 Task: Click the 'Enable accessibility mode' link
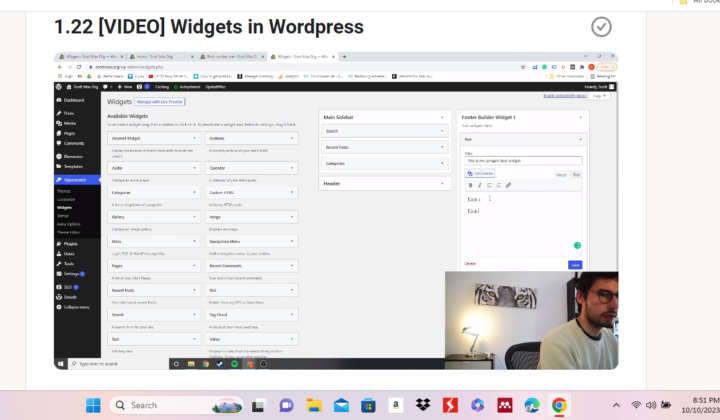point(565,96)
